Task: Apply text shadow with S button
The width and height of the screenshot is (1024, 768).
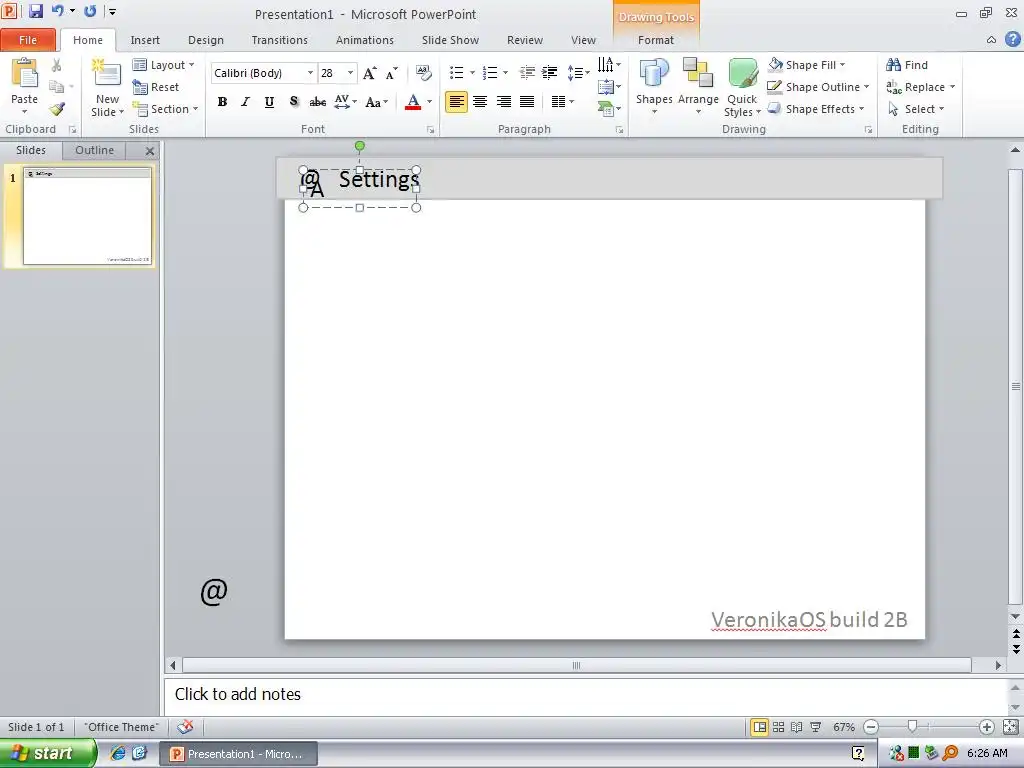Action: coord(294,102)
